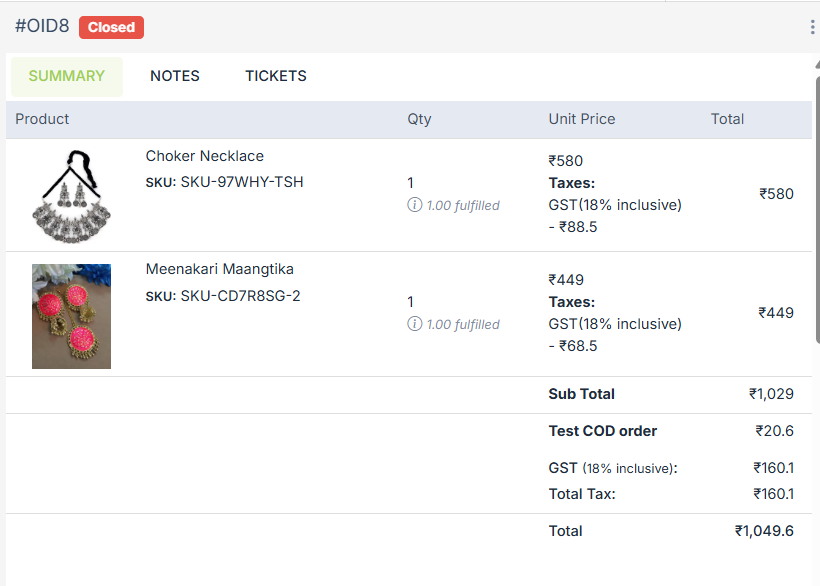This screenshot has width=820, height=586.
Task: Click the Qty column header
Action: pyautogui.click(x=419, y=119)
